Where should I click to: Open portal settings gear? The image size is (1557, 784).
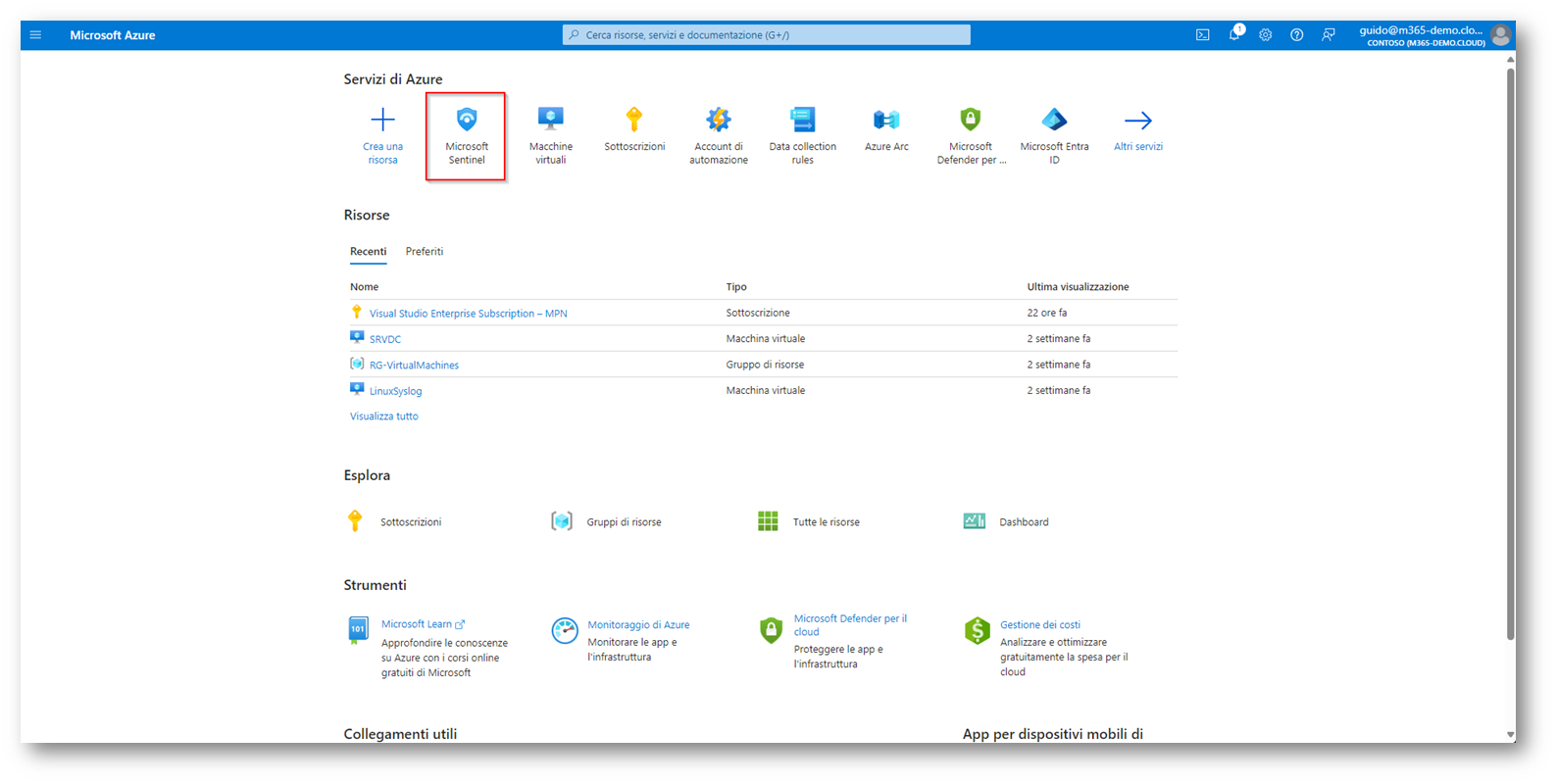[1266, 35]
